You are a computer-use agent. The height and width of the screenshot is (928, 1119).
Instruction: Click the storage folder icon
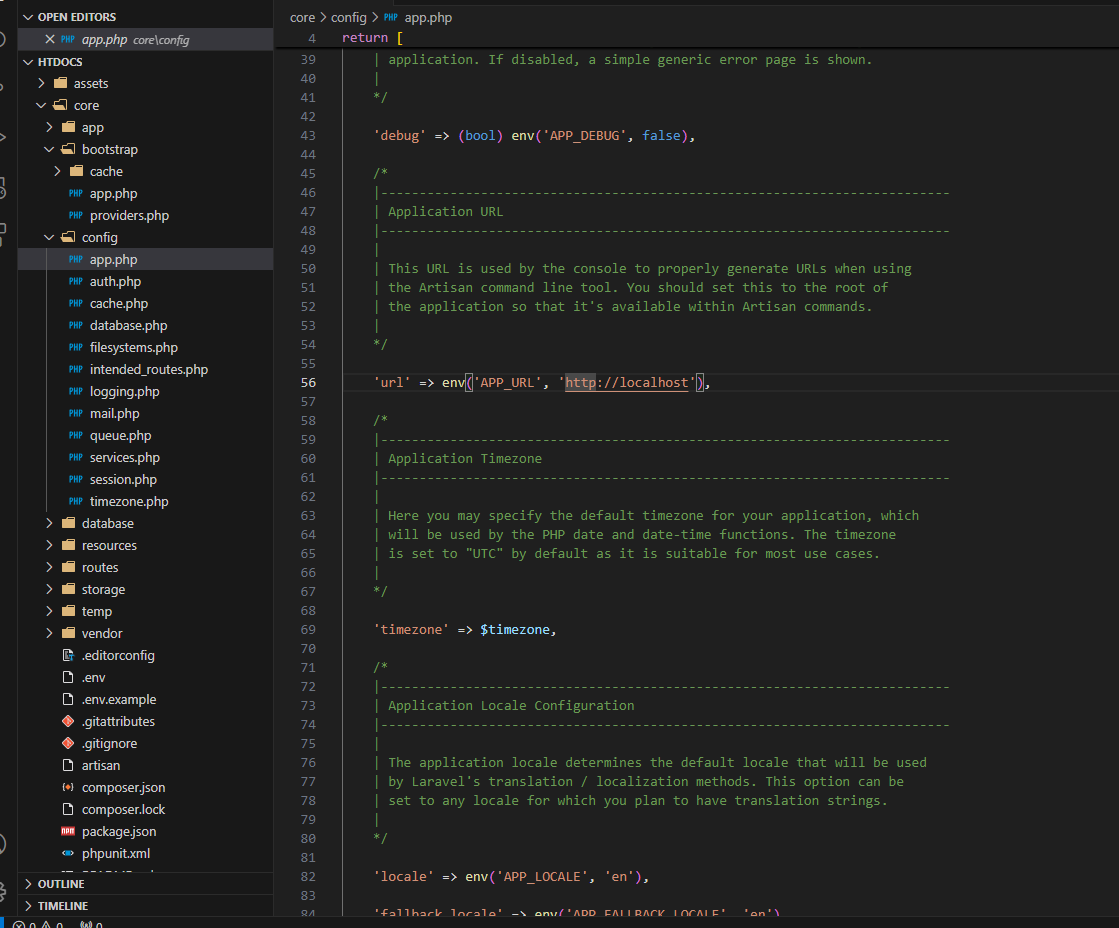click(x=69, y=590)
